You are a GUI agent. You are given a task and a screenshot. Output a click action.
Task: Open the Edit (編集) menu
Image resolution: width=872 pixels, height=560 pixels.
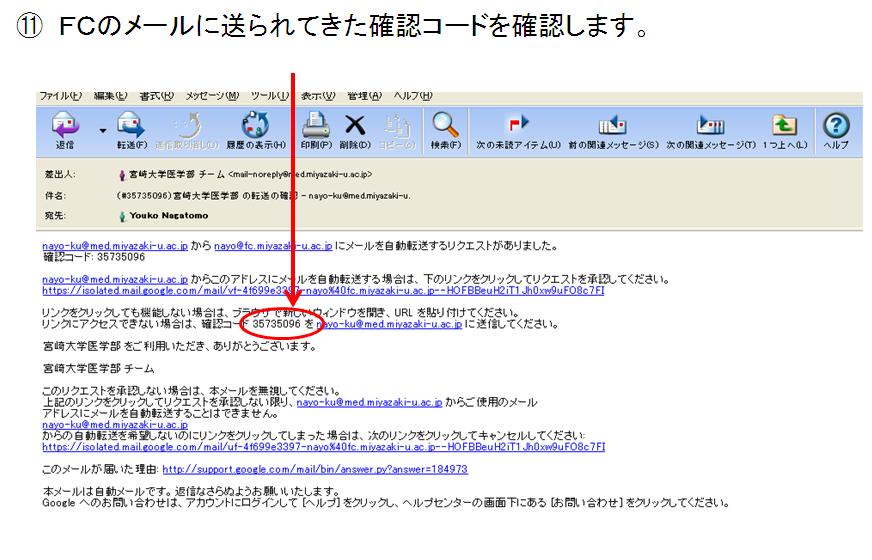point(110,96)
